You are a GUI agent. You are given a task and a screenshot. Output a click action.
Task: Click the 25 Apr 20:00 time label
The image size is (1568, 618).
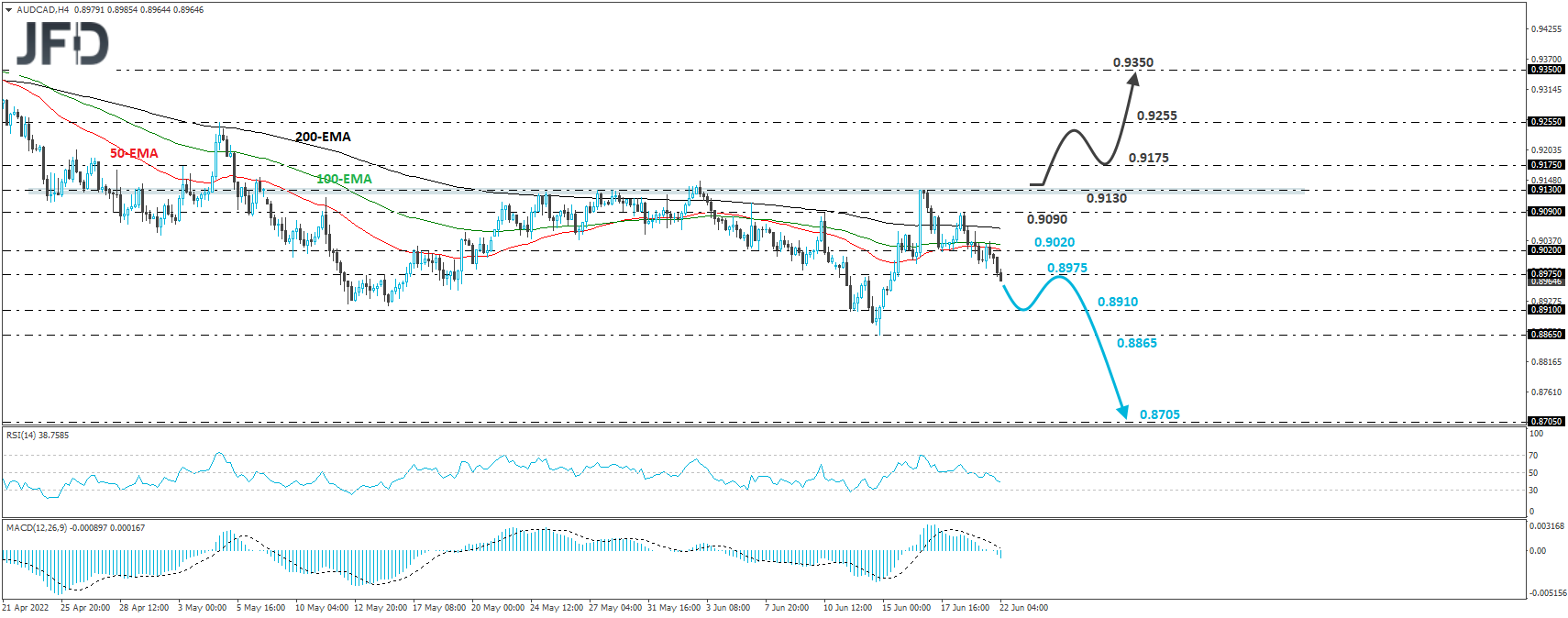[x=85, y=608]
